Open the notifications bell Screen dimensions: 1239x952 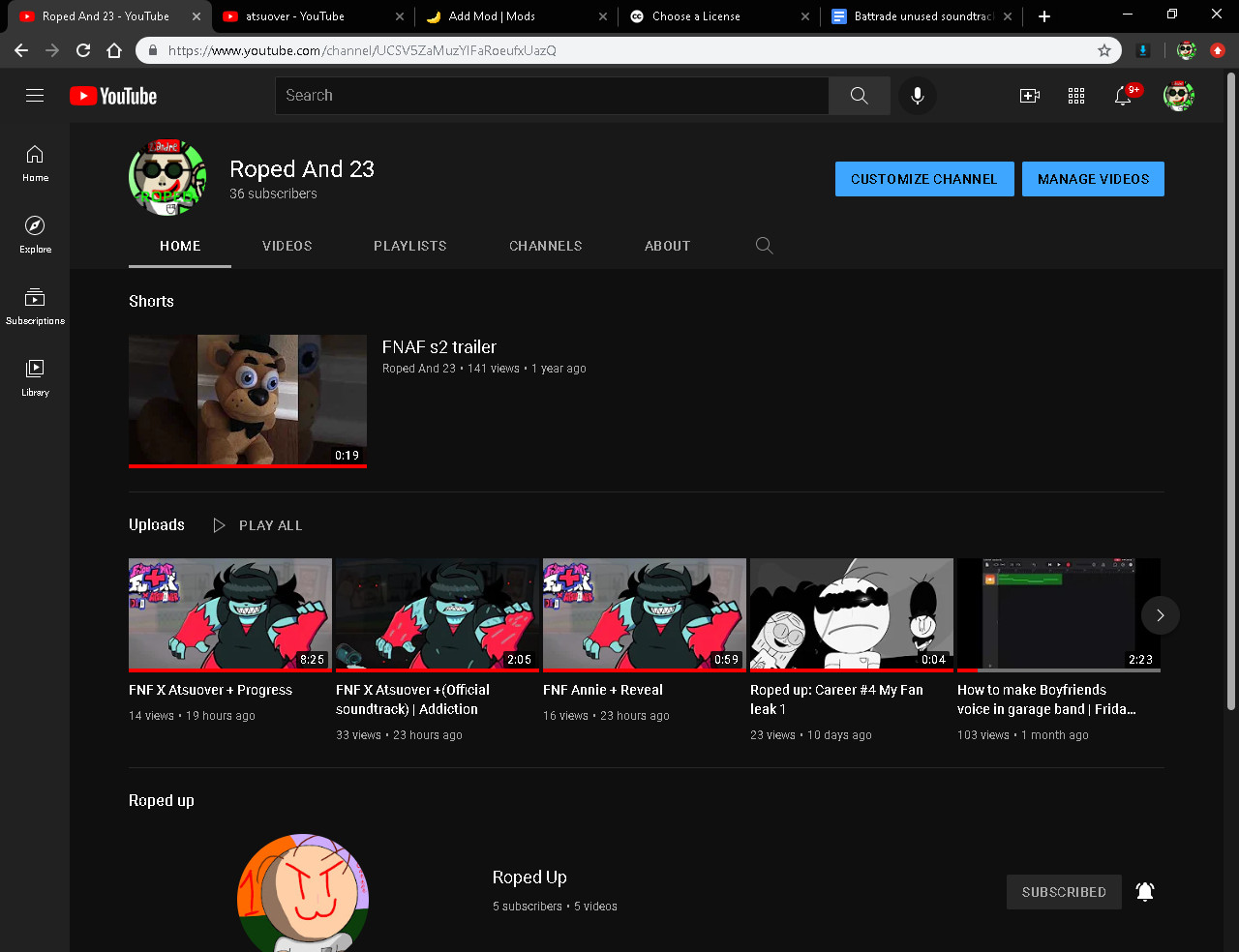(x=1123, y=96)
